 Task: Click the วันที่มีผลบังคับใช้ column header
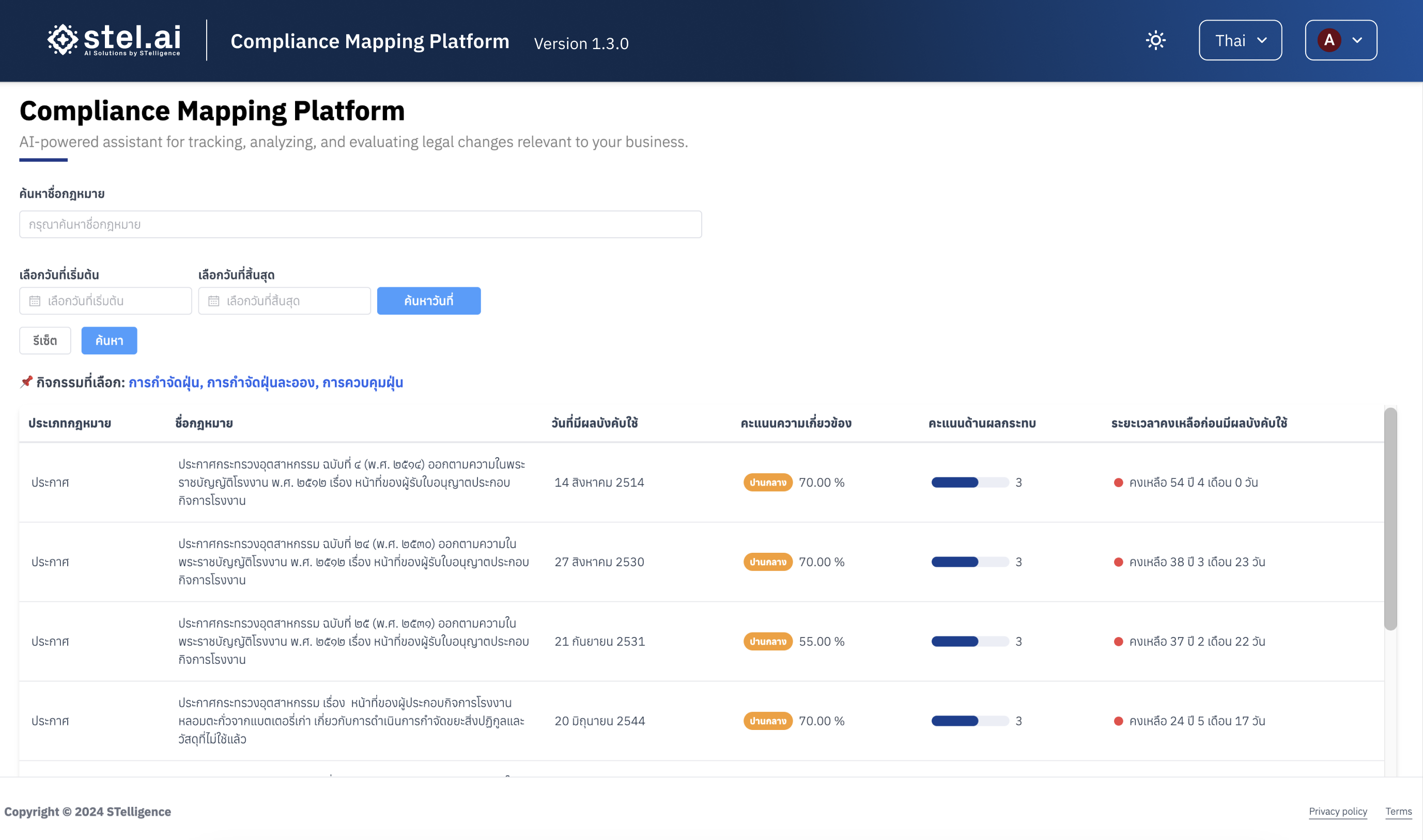(x=594, y=423)
